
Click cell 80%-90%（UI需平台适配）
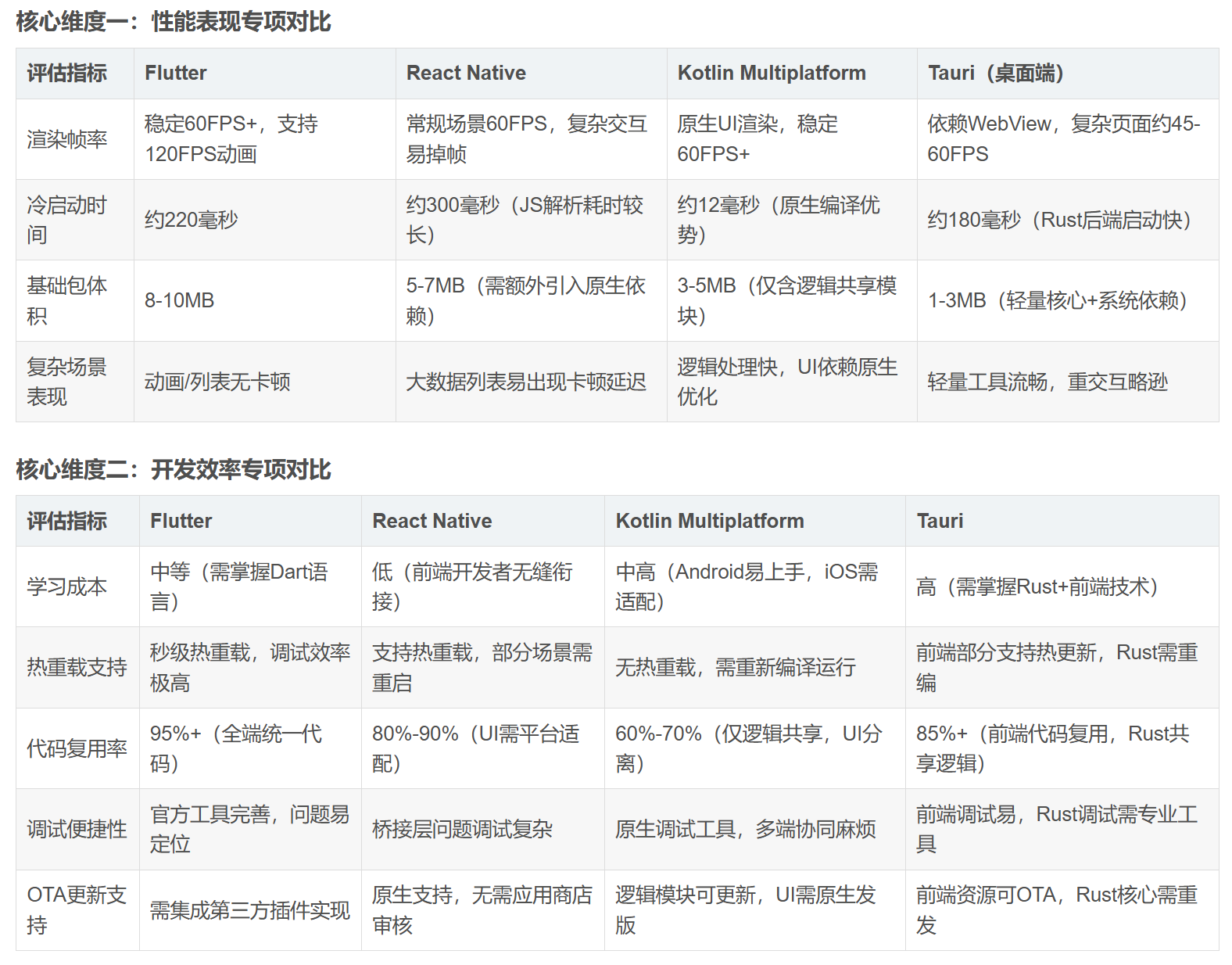(x=482, y=748)
